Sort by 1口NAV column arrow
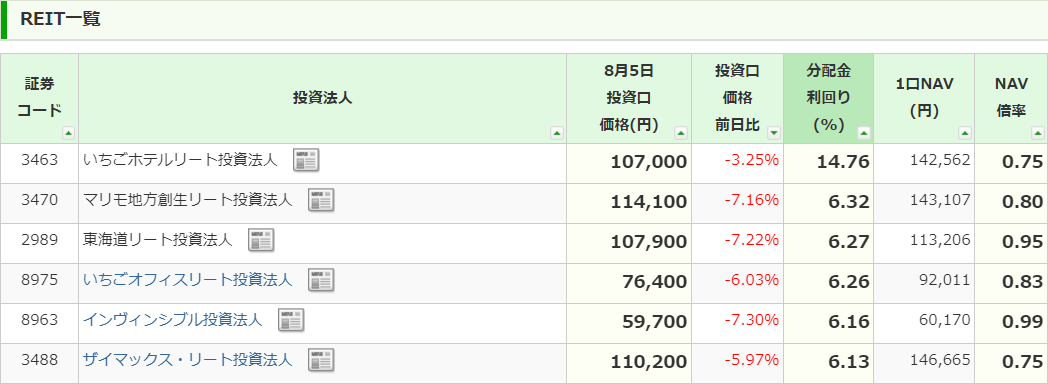This screenshot has width=1048, height=384. click(x=964, y=133)
